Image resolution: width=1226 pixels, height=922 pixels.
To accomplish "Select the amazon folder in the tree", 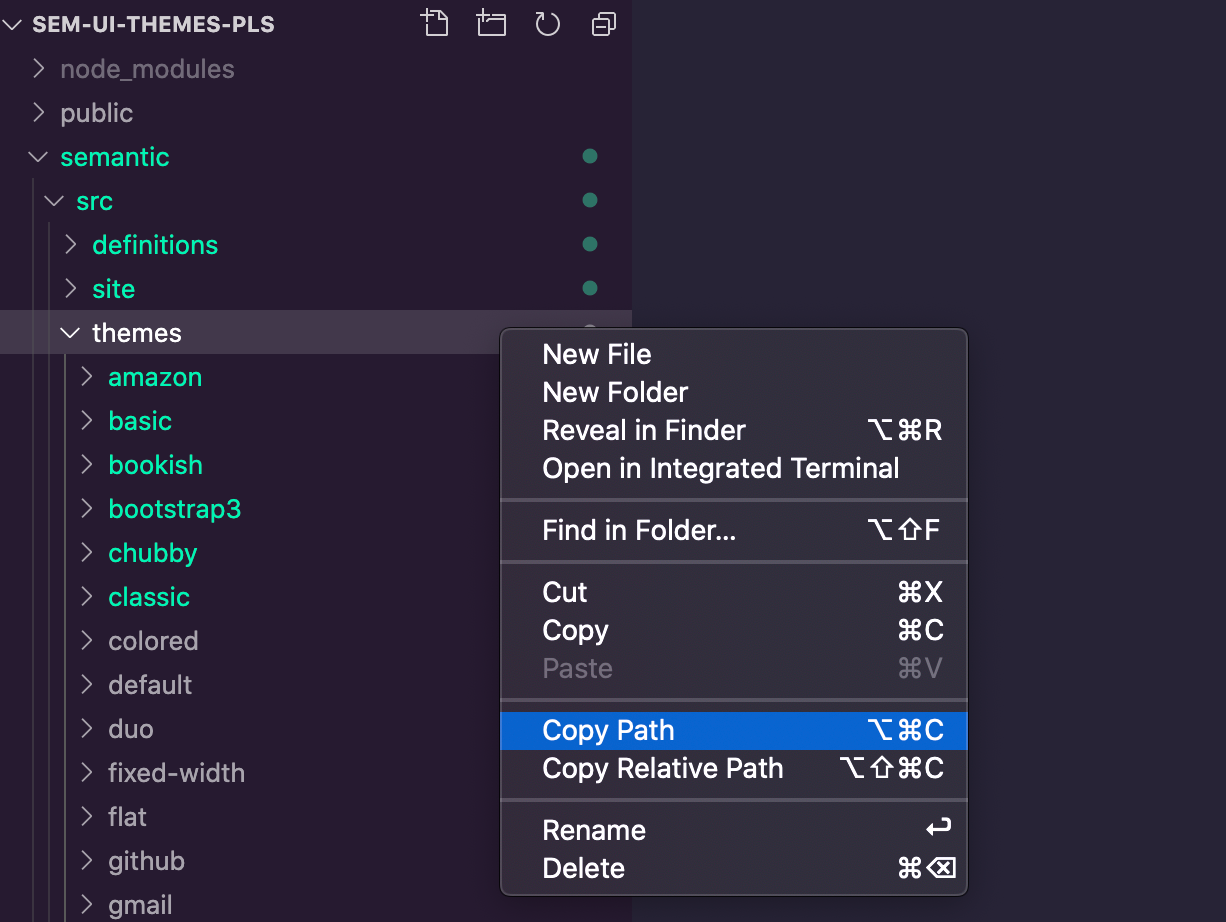I will (155, 377).
